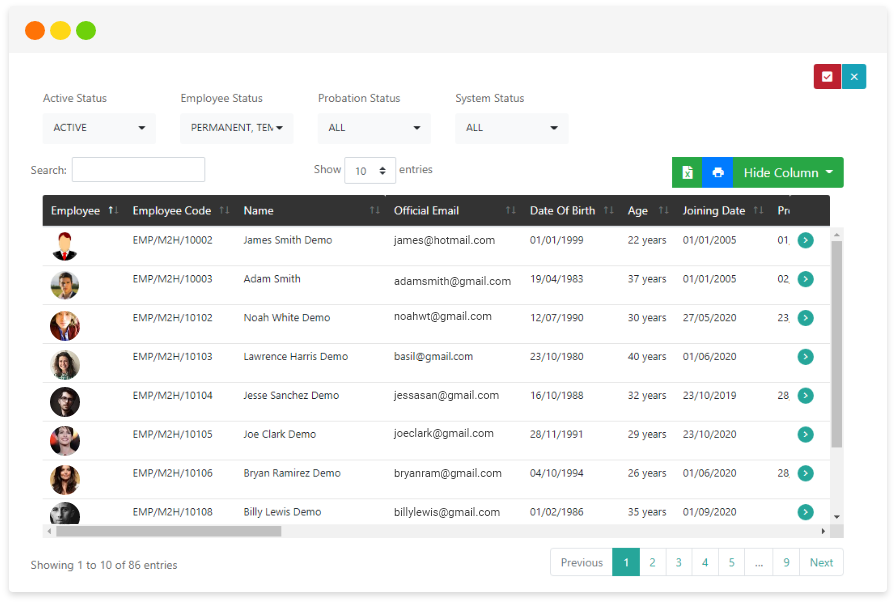Open details arrow for Noah White Demo
This screenshot has height=604, width=896.
[x=806, y=317]
